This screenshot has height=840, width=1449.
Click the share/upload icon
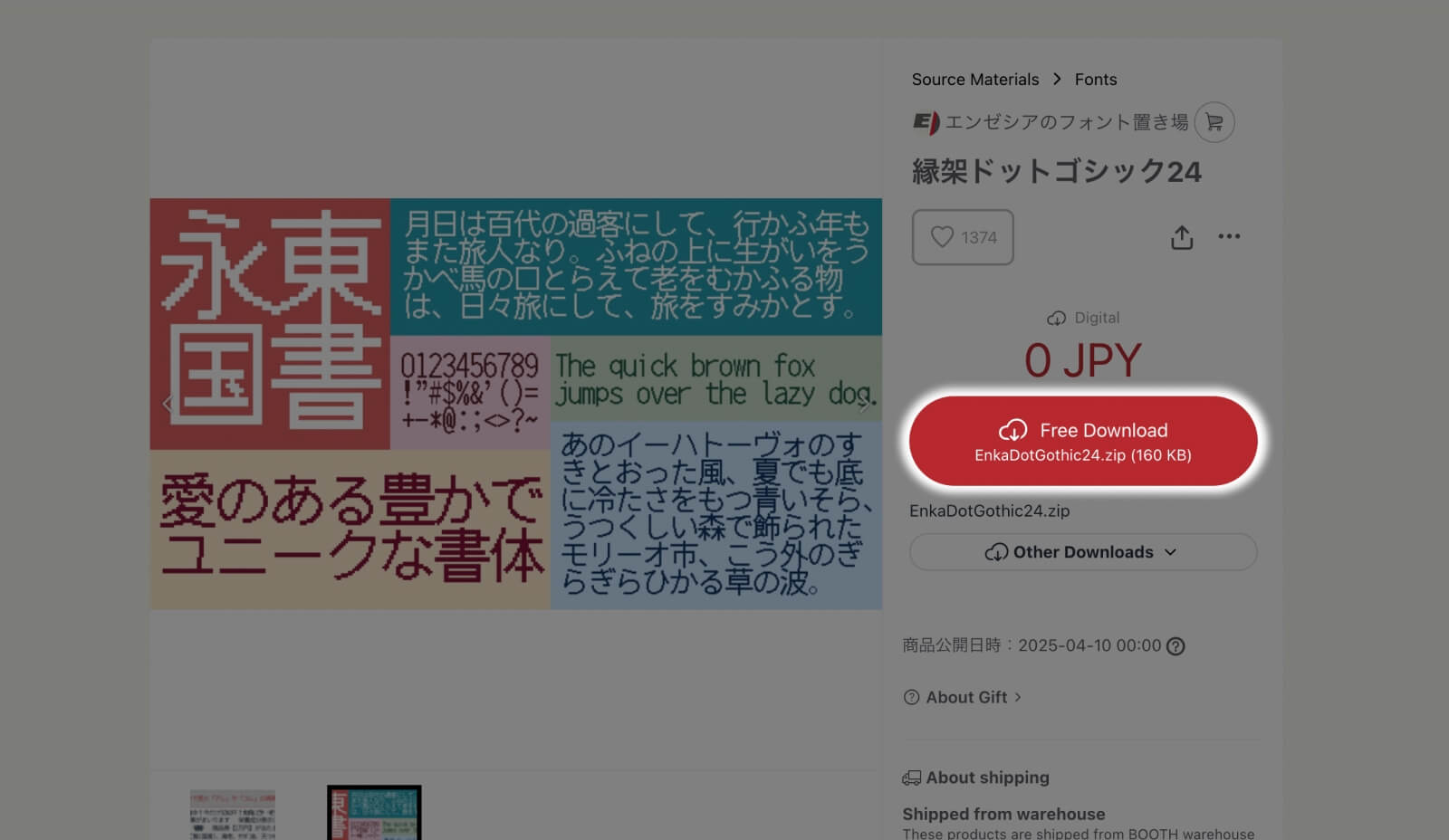(1181, 237)
